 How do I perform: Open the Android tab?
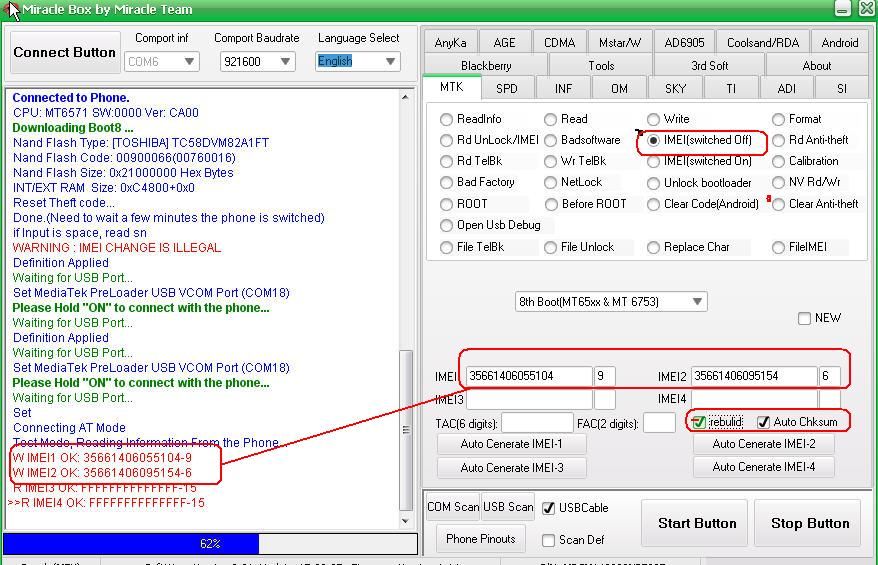coord(839,43)
